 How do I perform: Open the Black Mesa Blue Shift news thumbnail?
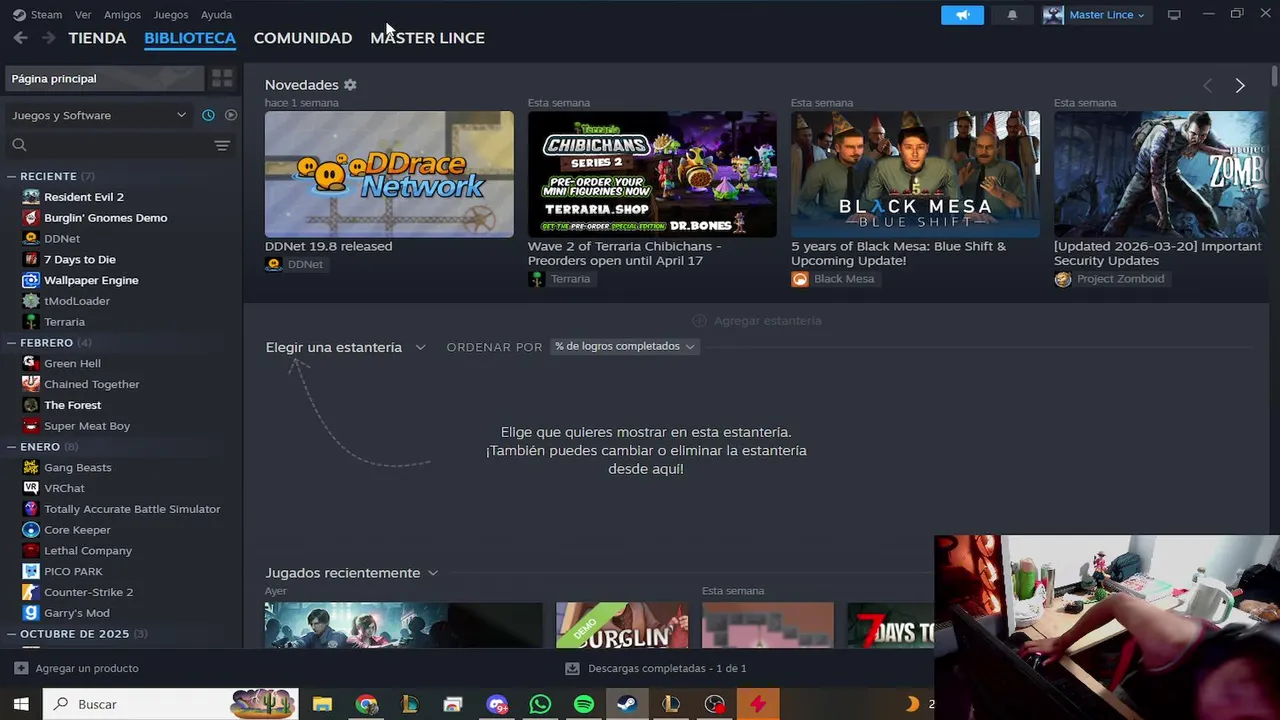[x=915, y=174]
